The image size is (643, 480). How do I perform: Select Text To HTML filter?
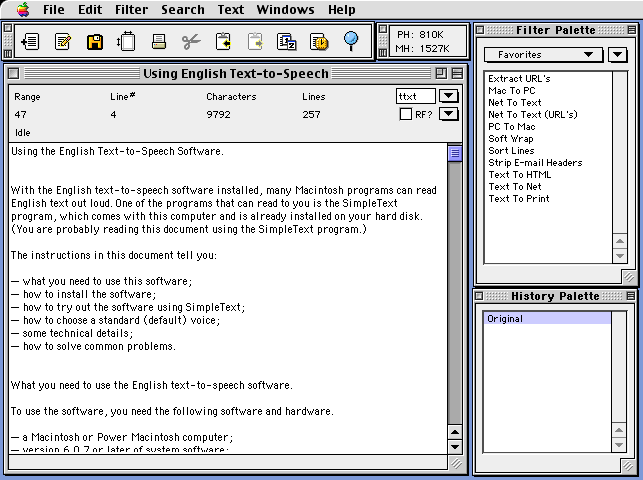pos(548,175)
